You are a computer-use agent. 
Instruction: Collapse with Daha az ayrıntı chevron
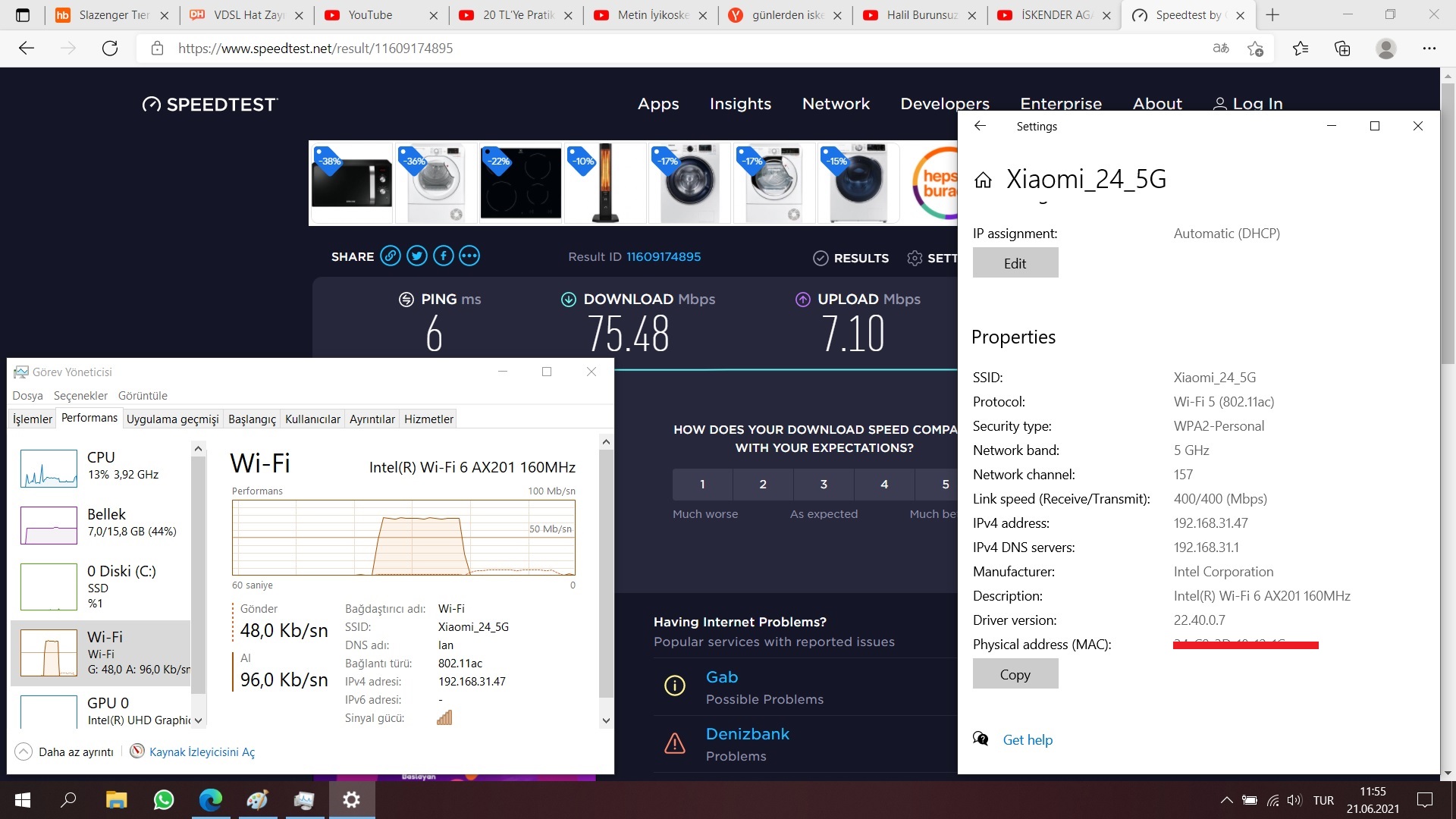[x=24, y=752]
